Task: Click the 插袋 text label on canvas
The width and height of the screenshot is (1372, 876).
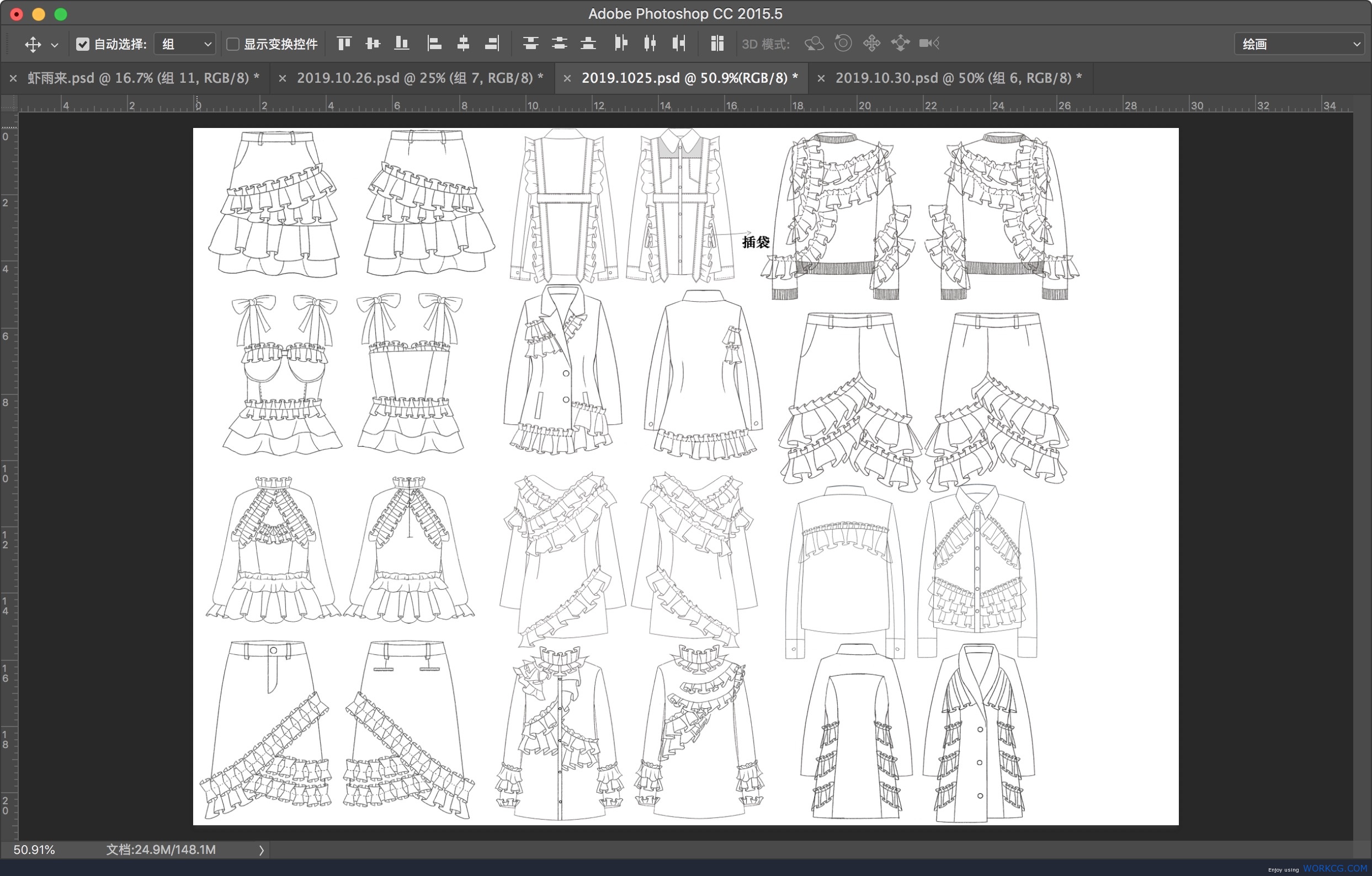Action: tap(756, 242)
